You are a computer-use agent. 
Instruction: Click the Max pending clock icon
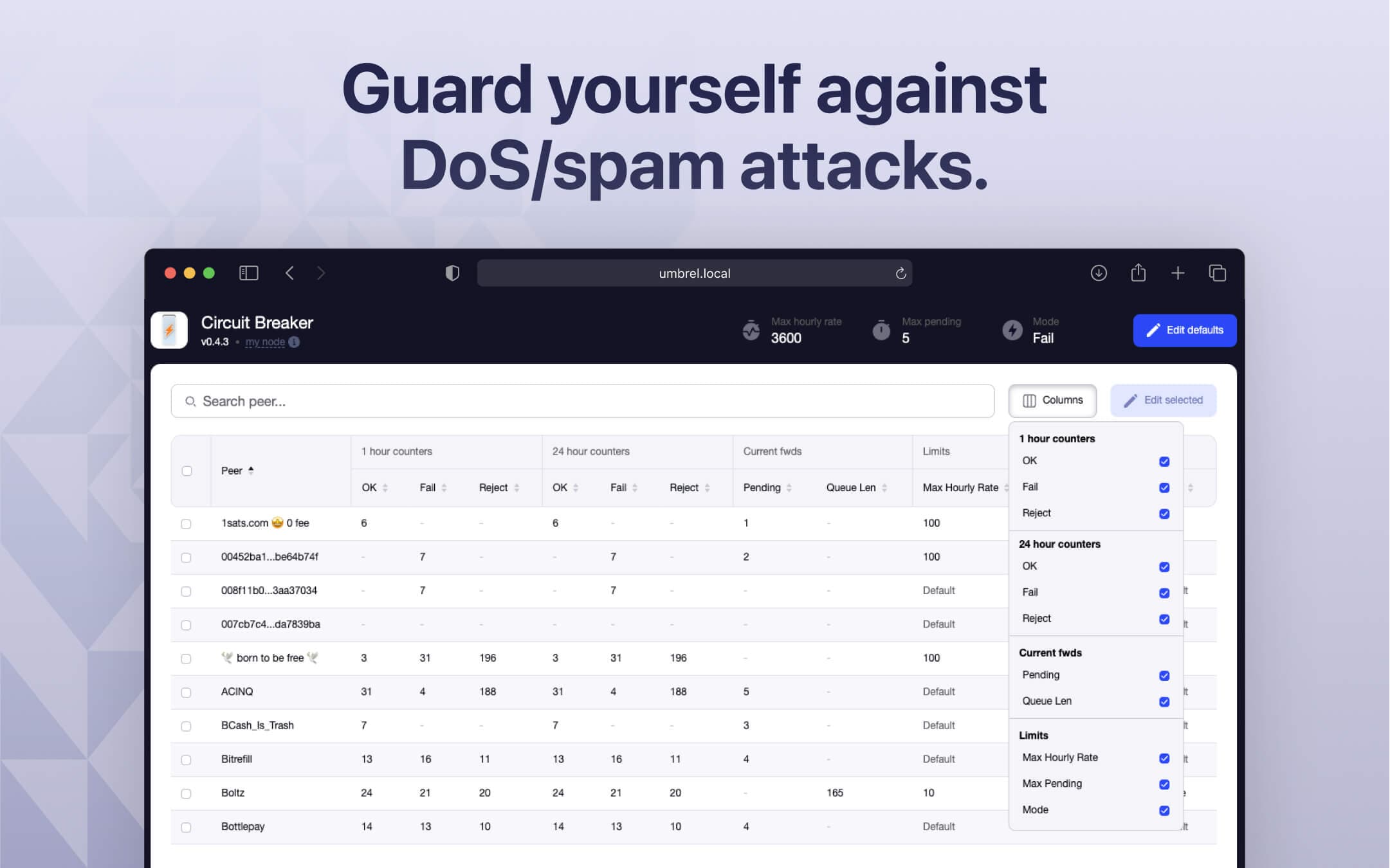(880, 330)
